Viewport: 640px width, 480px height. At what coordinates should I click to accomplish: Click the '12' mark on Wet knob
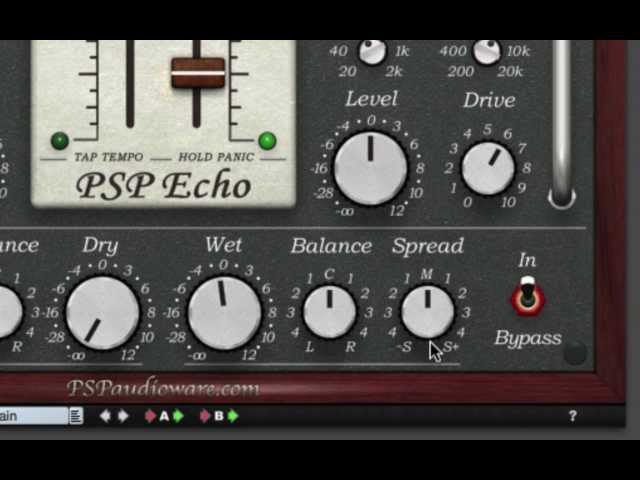tap(249, 355)
